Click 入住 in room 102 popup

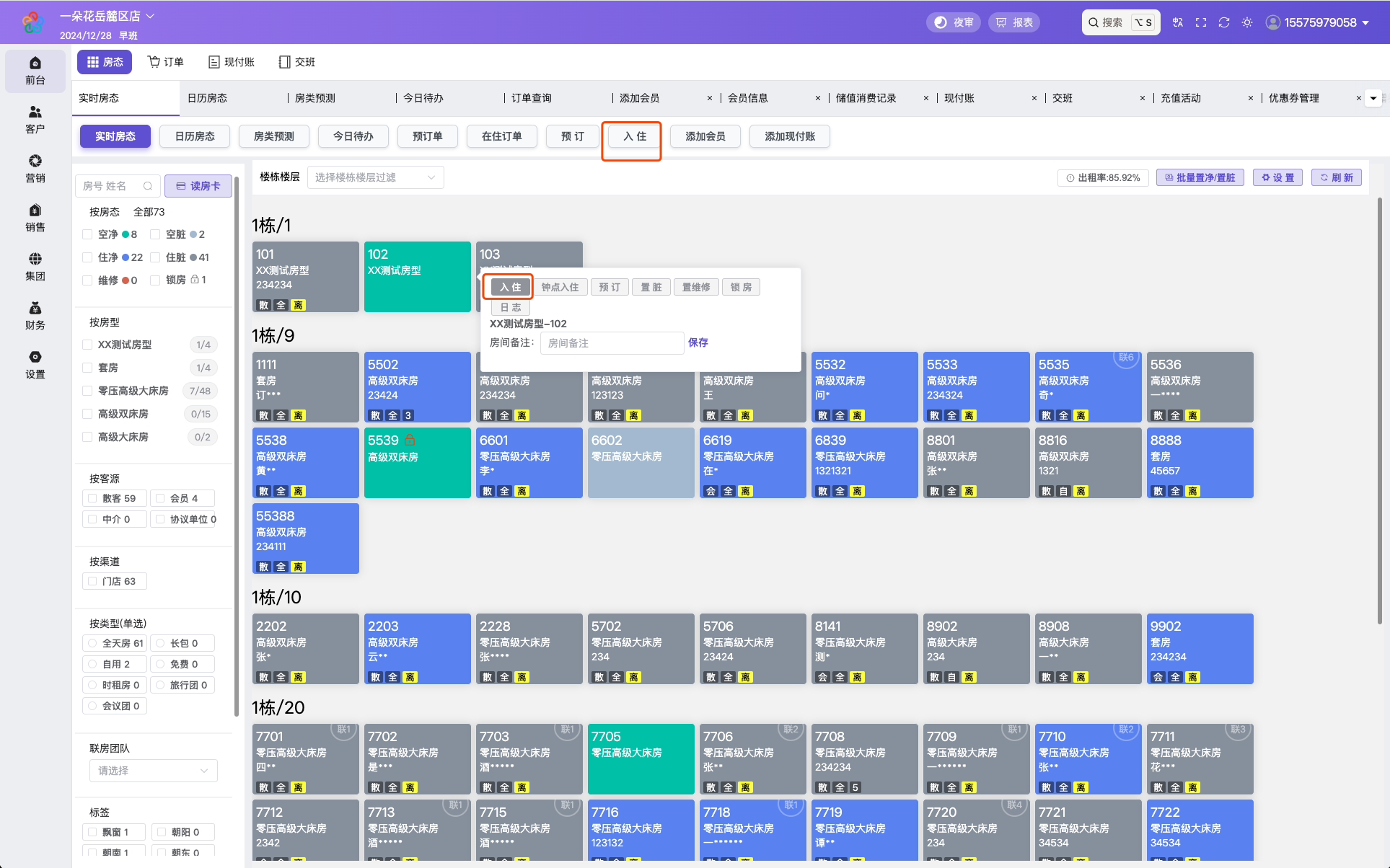(x=511, y=287)
